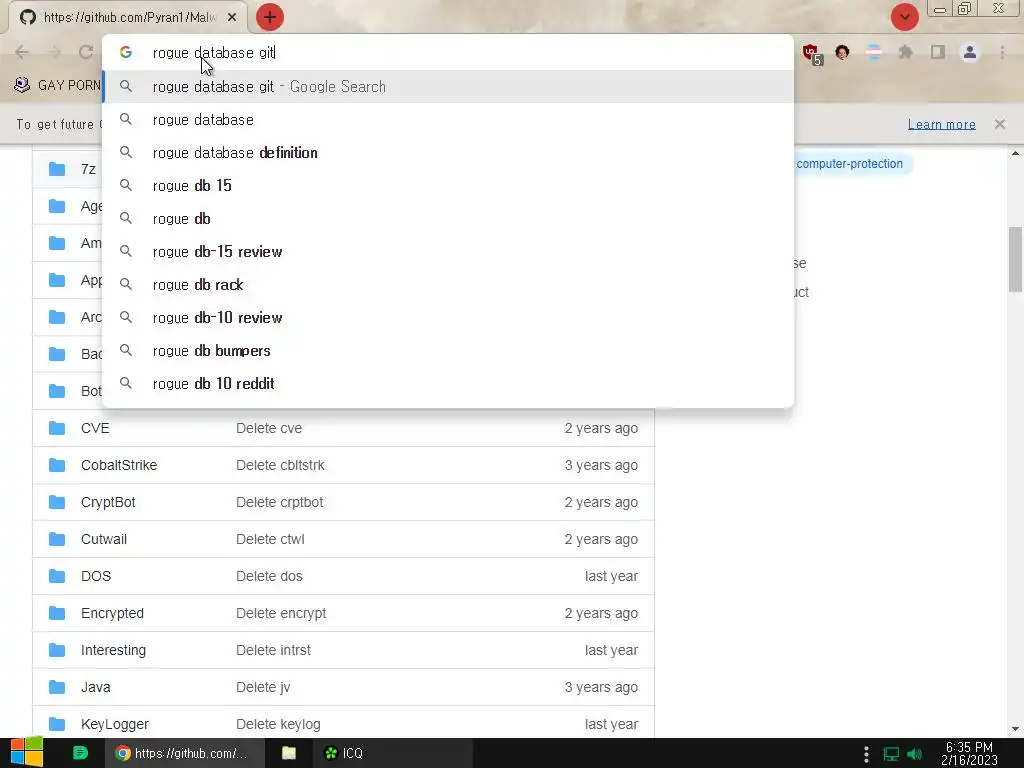Click the page vertical scrollbar thumb

pos(1015,259)
